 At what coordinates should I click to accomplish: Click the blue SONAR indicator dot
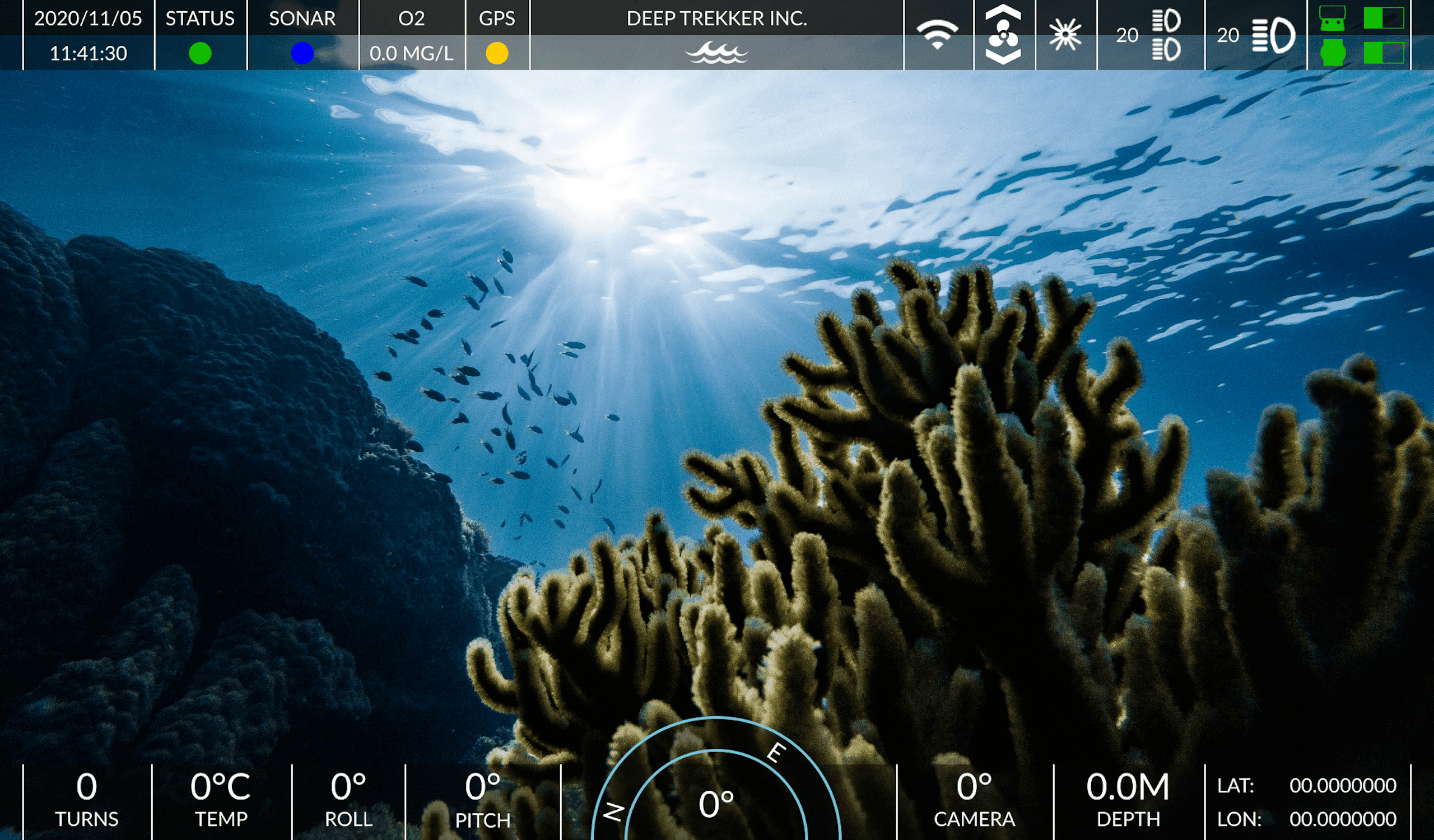click(302, 53)
